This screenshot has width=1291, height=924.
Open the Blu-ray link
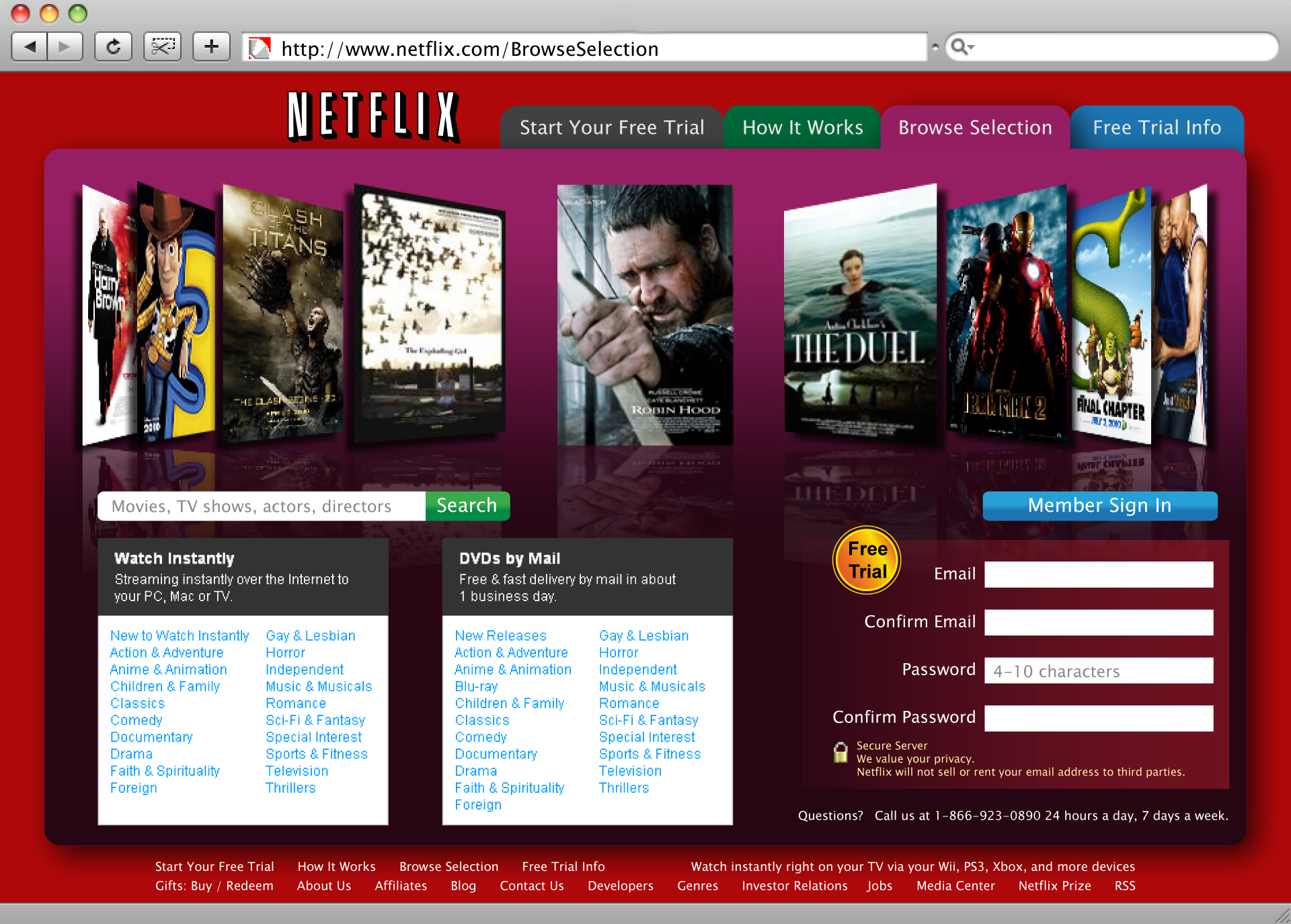click(476, 686)
